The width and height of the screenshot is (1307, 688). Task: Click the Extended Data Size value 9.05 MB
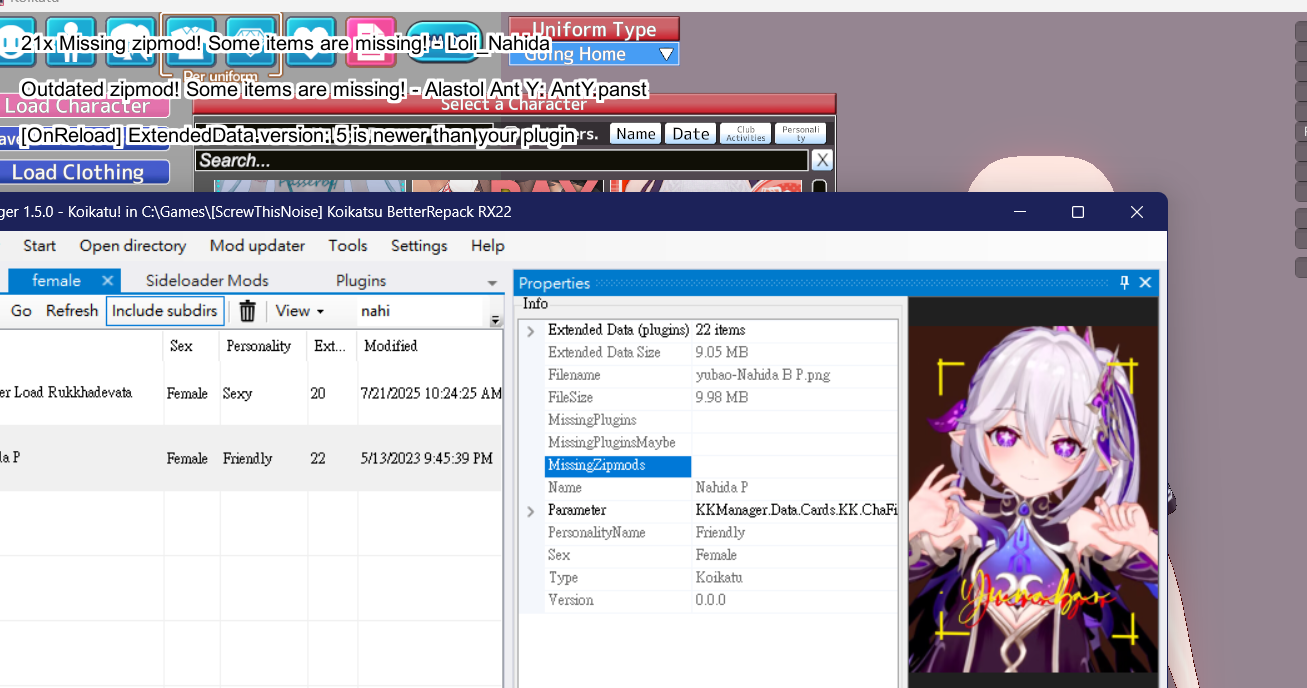721,352
